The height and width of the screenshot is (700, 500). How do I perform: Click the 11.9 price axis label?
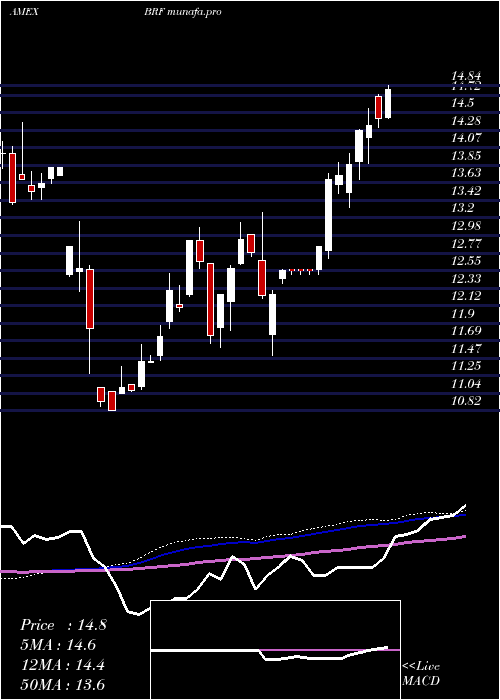[x=462, y=314]
